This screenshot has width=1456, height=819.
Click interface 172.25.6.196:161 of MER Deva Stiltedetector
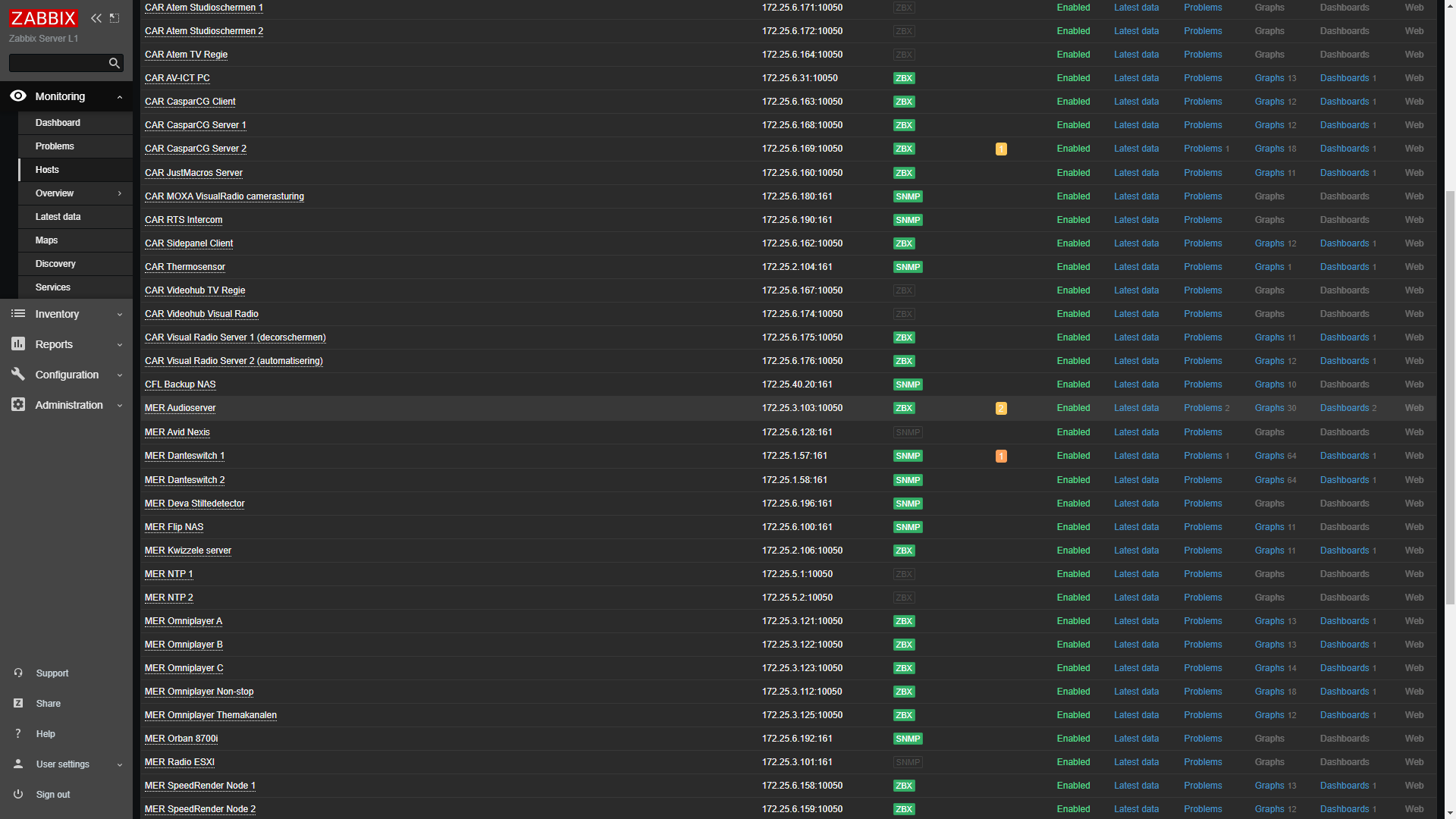point(797,504)
